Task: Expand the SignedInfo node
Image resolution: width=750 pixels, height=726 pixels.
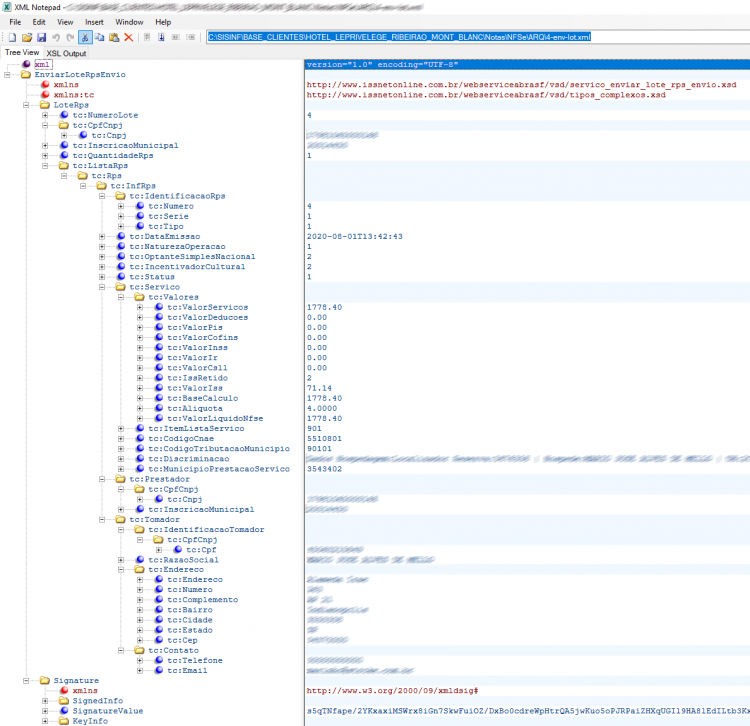Action: point(45,701)
